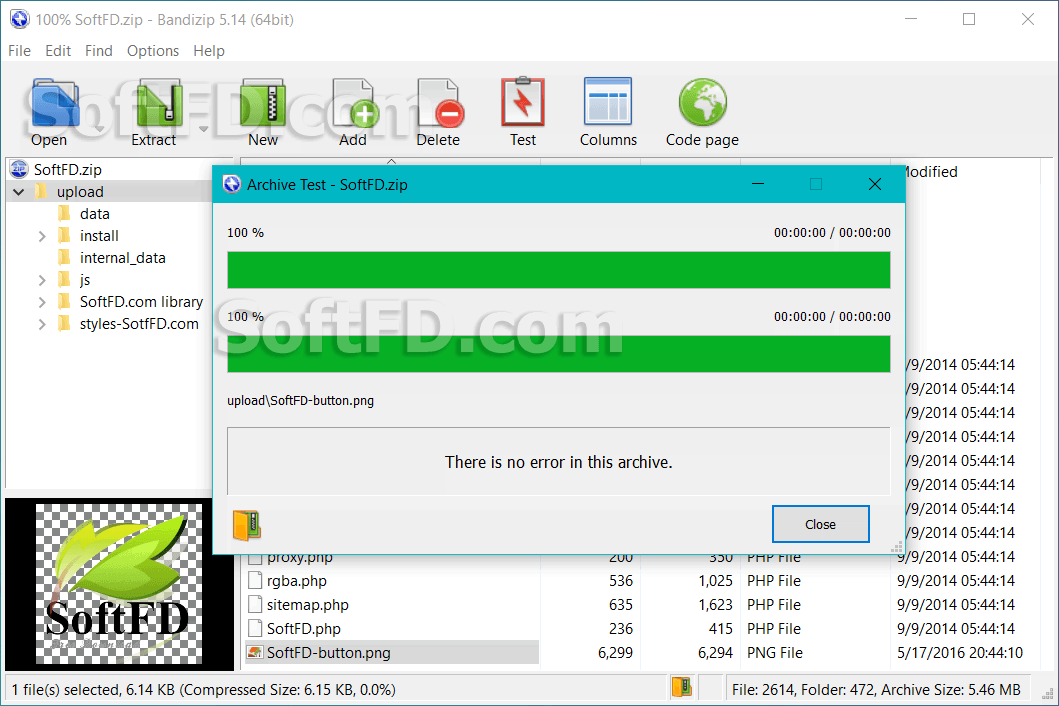The width and height of the screenshot is (1059, 706).
Task: Select the internal_data folder label in the tree
Action: click(x=122, y=257)
